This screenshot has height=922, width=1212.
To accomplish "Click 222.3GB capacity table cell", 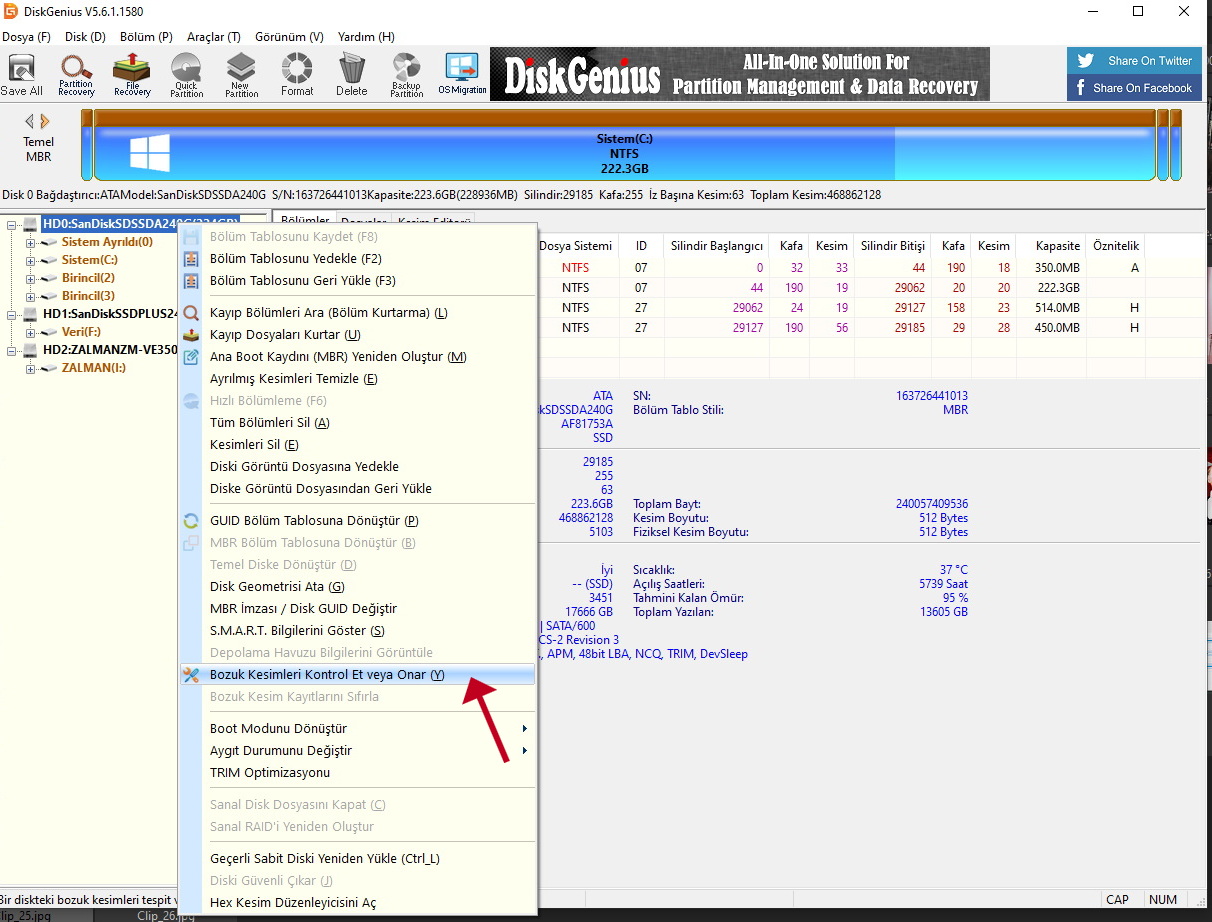I will coord(1059,288).
